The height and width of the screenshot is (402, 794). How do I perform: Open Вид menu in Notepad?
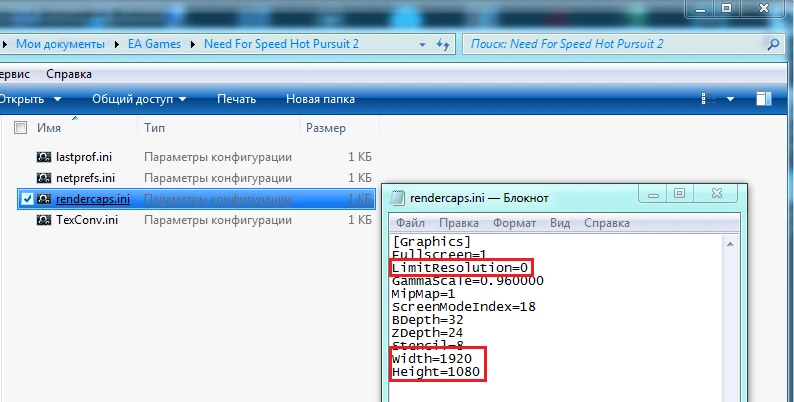coord(560,223)
